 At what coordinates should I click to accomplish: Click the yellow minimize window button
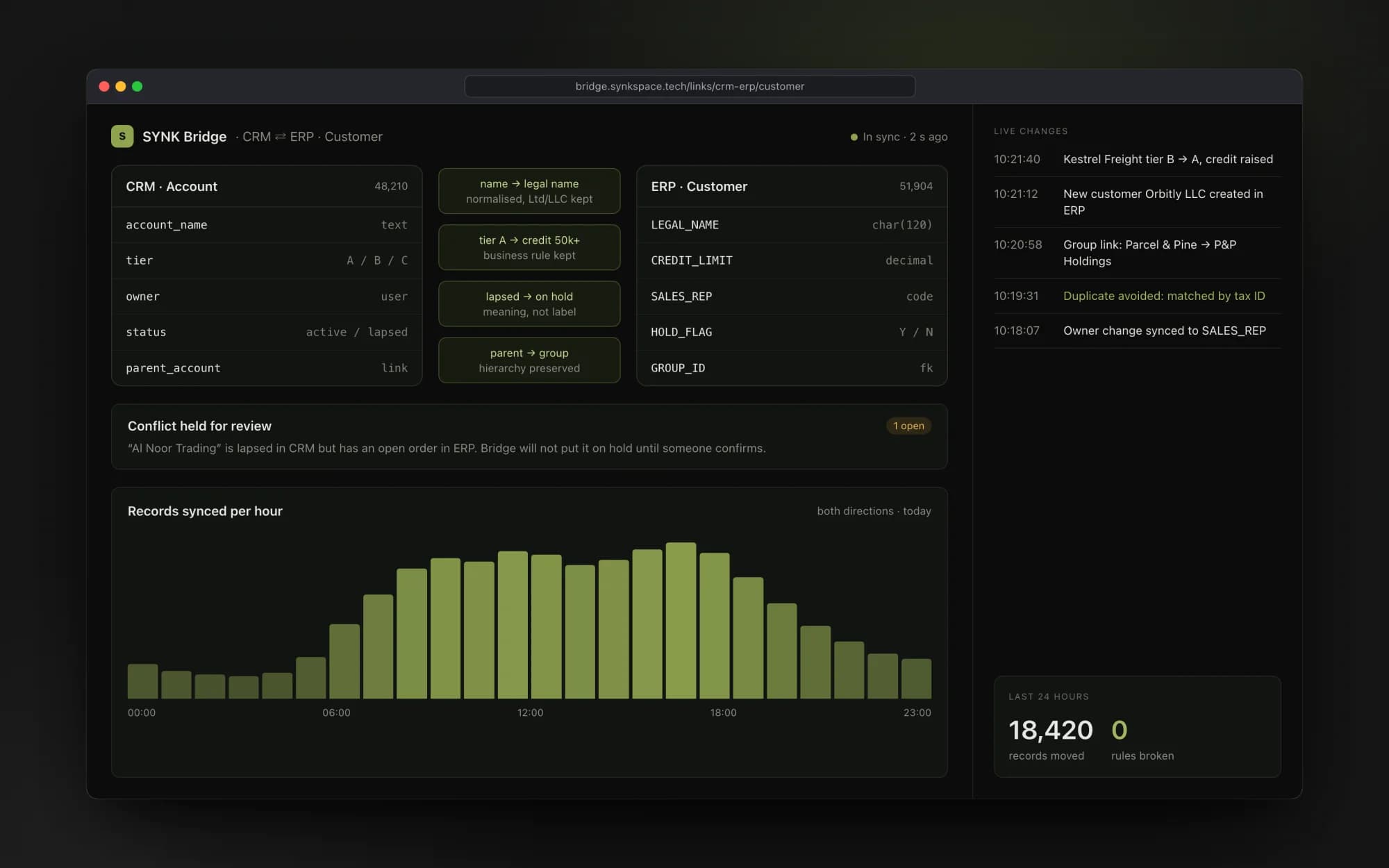pos(121,86)
